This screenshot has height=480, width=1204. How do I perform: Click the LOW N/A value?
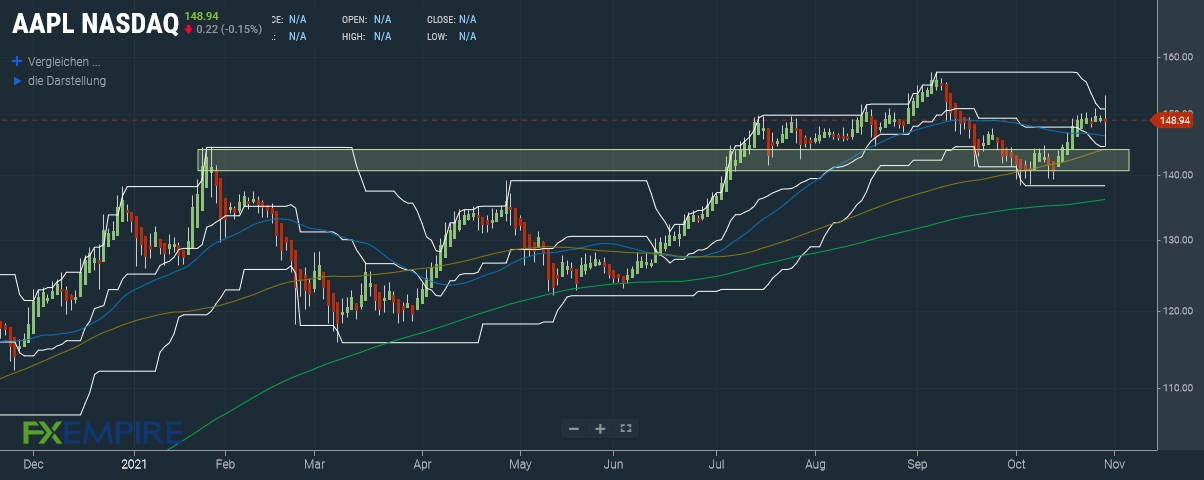(x=468, y=36)
